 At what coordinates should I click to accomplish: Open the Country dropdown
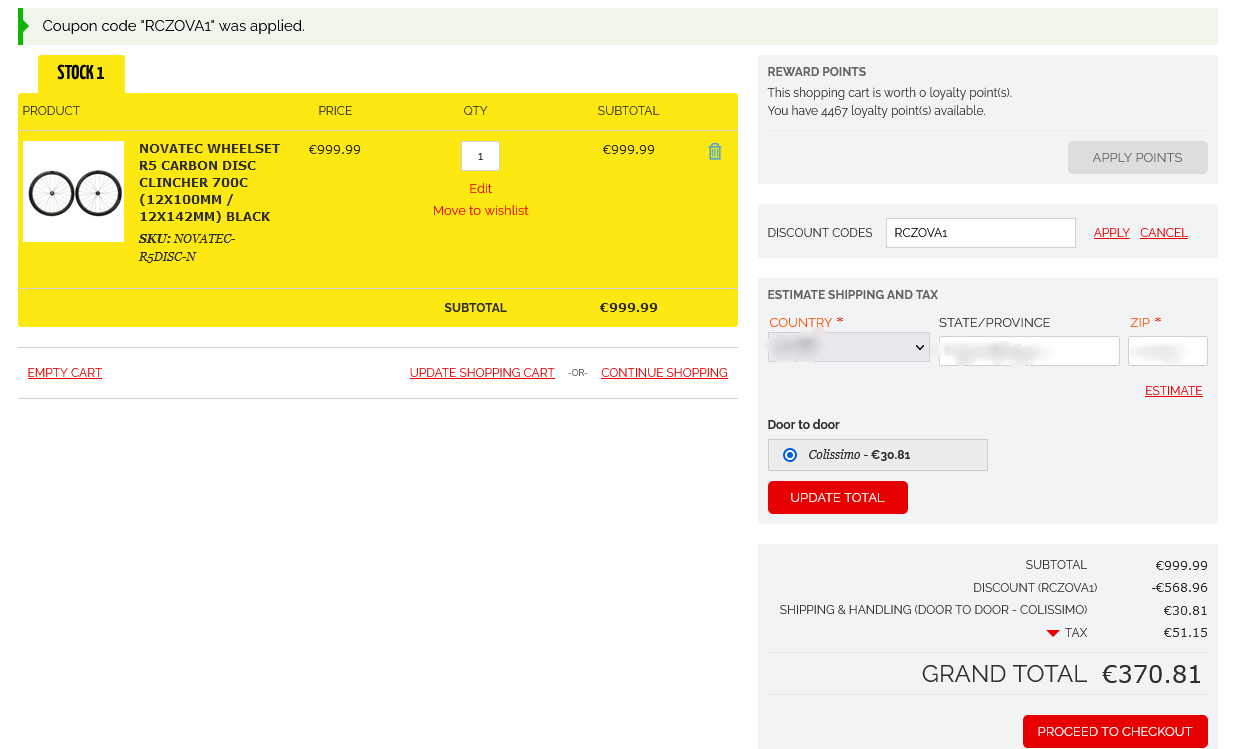(x=848, y=348)
